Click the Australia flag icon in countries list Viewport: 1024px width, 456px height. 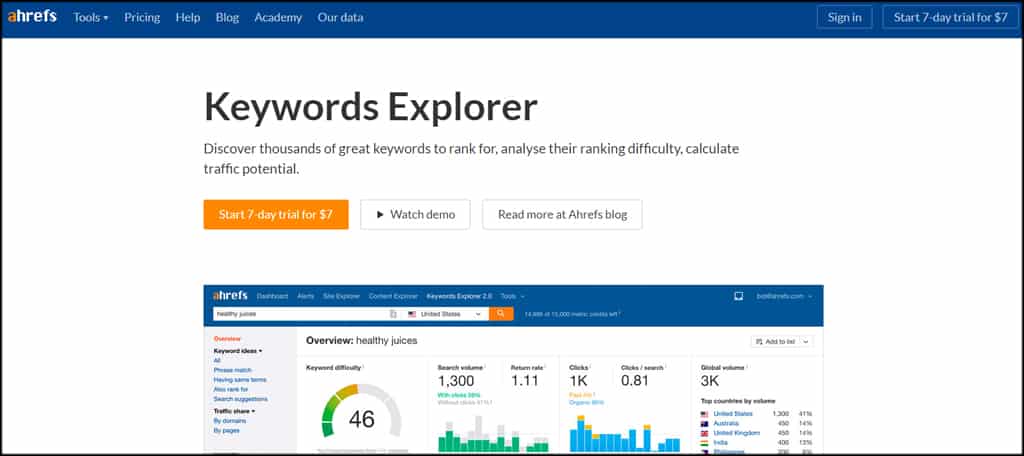tap(705, 423)
